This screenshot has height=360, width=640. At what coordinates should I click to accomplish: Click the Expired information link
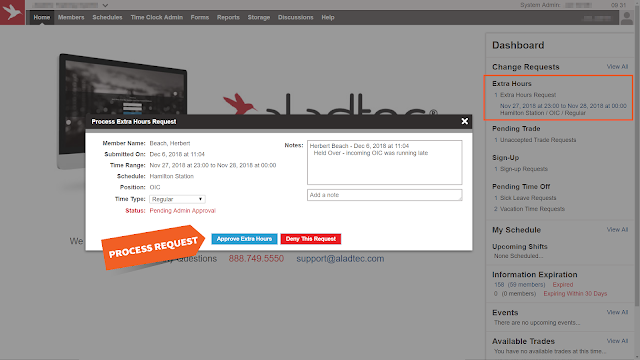[563, 284]
